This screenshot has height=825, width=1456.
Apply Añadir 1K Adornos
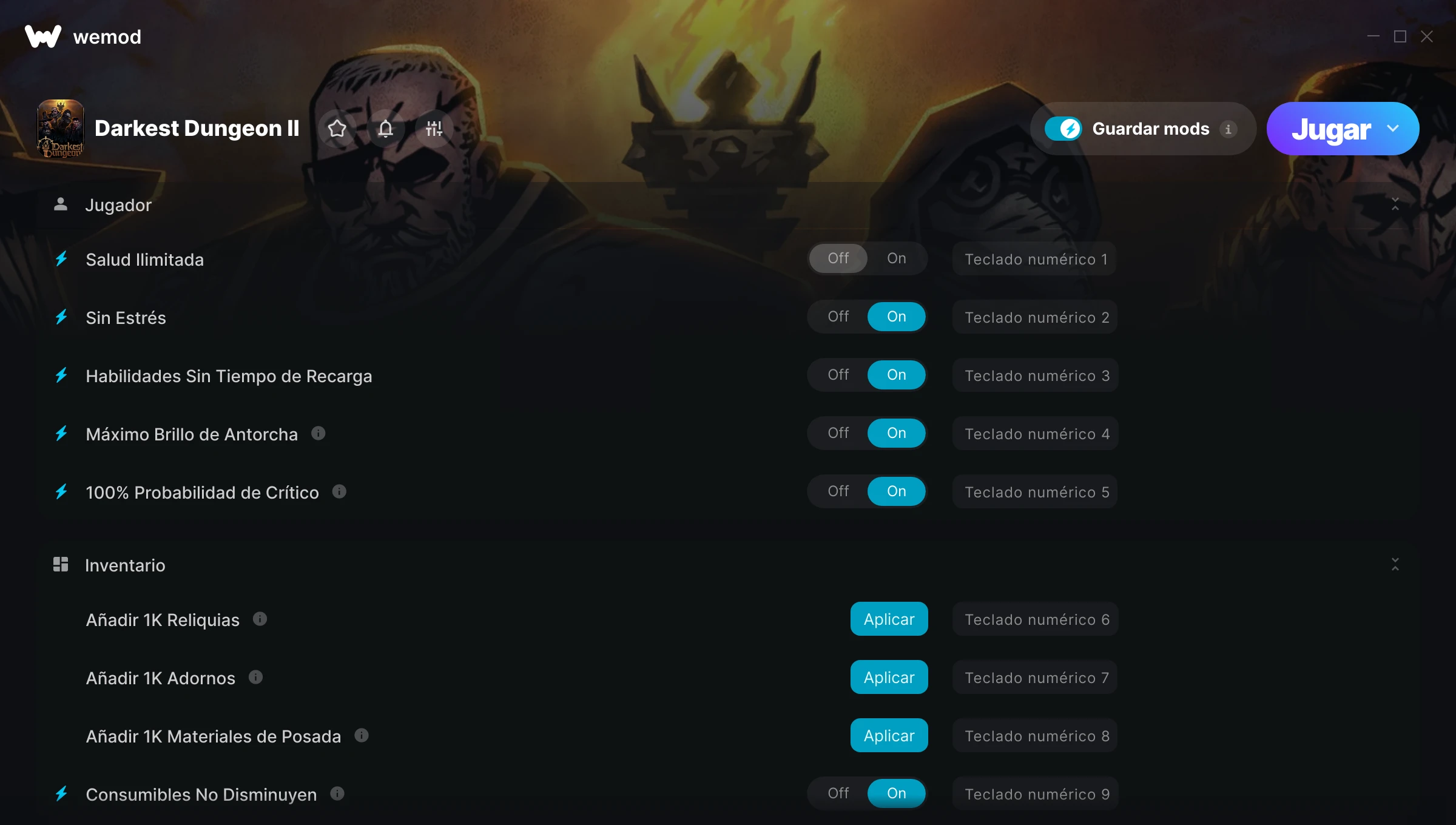[889, 677]
